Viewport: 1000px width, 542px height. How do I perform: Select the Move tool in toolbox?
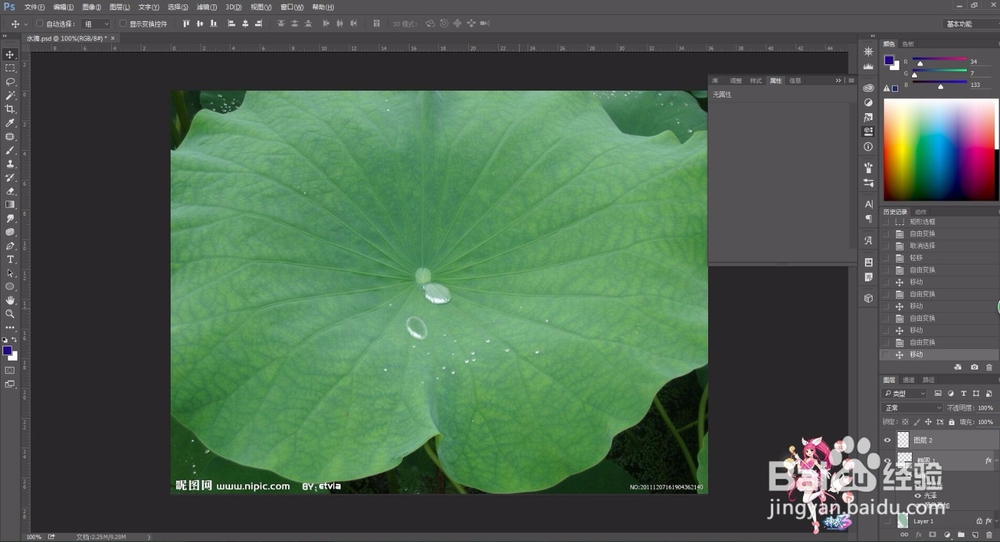click(x=10, y=54)
